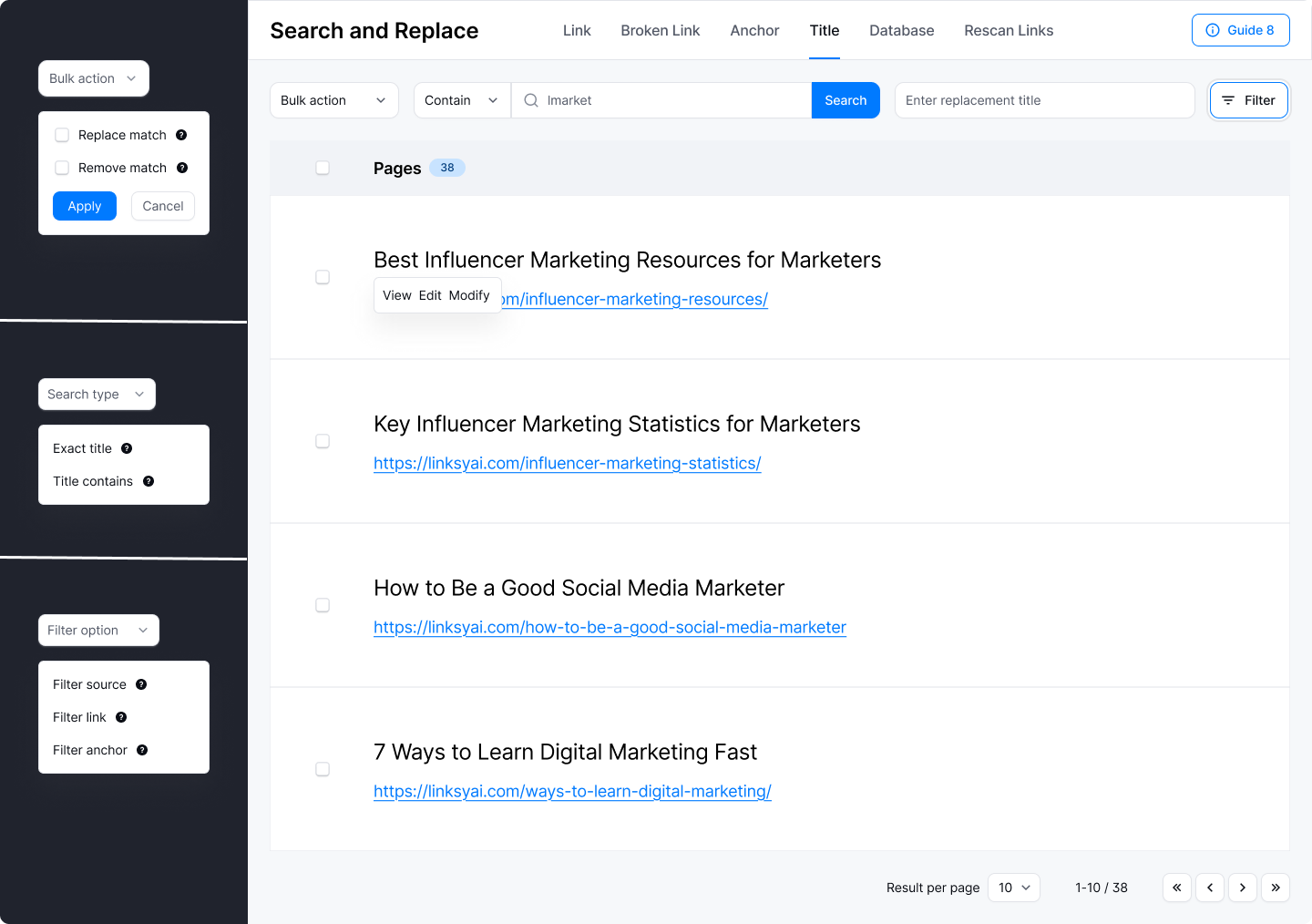Switch to the Database tab
This screenshot has width=1312, height=924.
tap(902, 30)
